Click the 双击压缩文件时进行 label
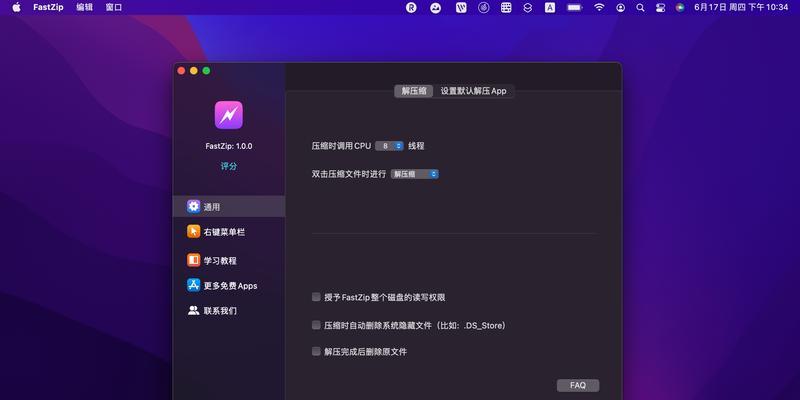Image resolution: width=800 pixels, height=400 pixels. pyautogui.click(x=349, y=174)
